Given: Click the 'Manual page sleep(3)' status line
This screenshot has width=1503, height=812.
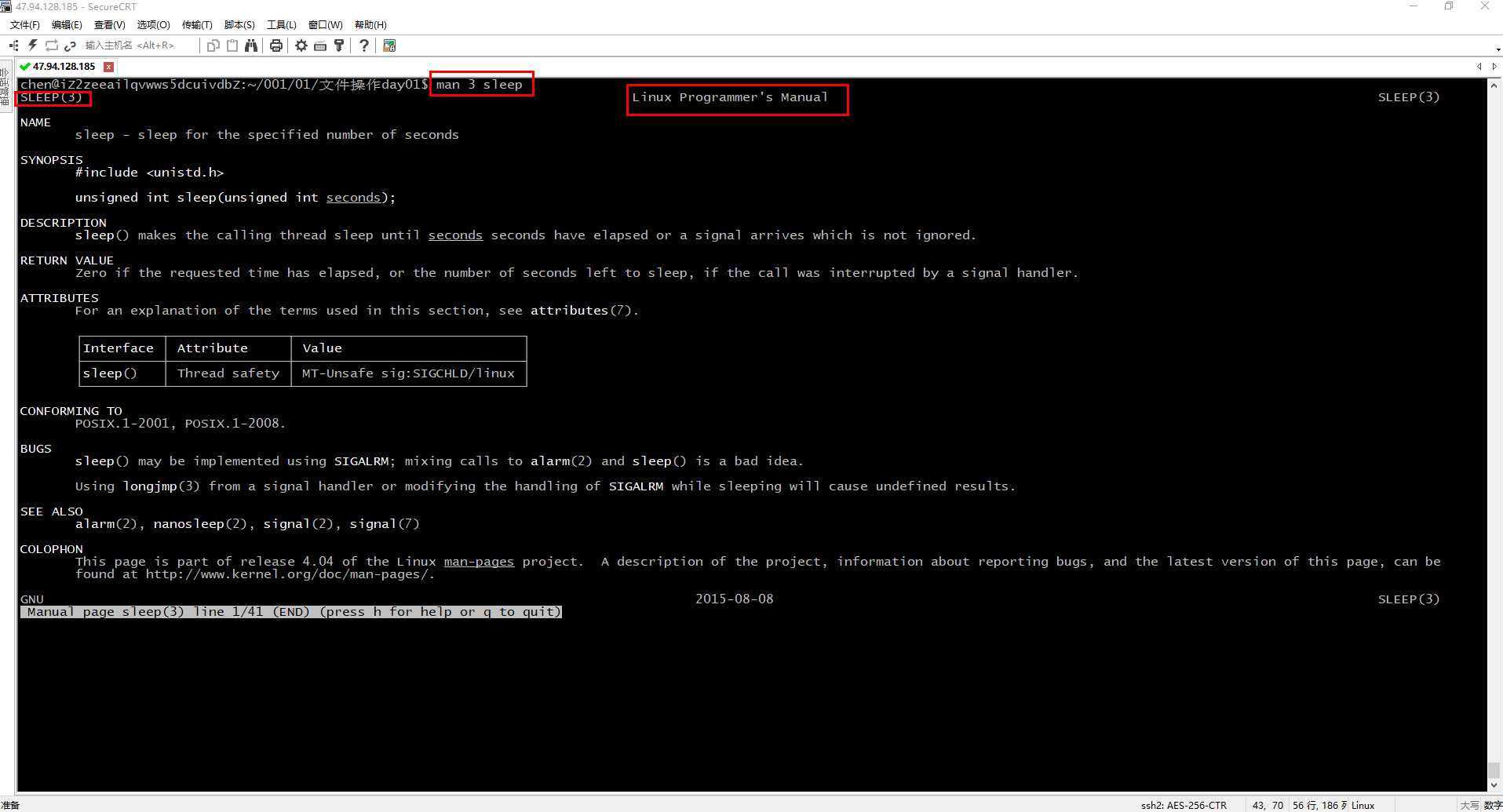Looking at the screenshot, I should tap(291, 612).
